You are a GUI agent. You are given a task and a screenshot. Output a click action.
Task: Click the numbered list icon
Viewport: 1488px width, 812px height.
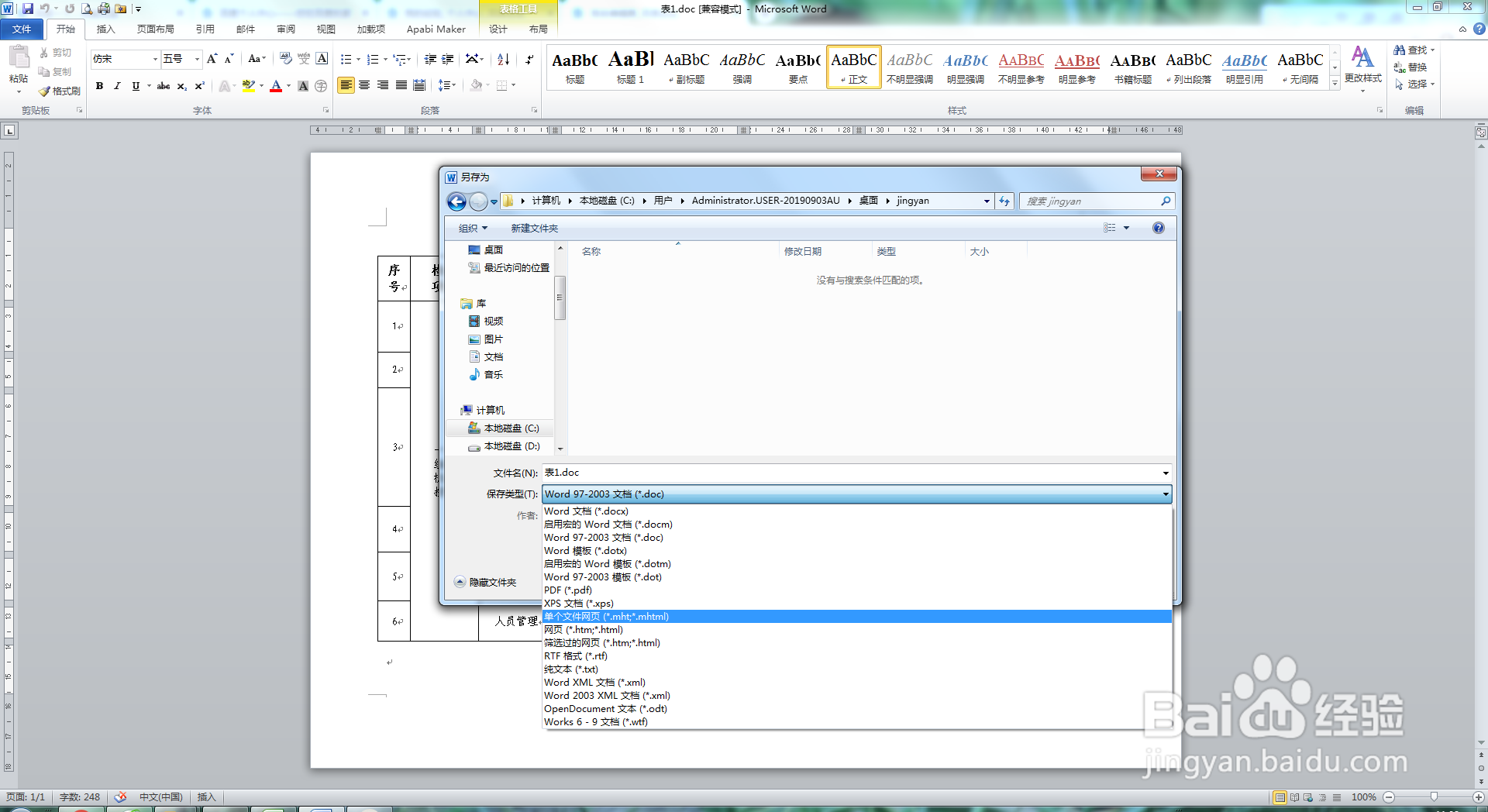coord(373,59)
